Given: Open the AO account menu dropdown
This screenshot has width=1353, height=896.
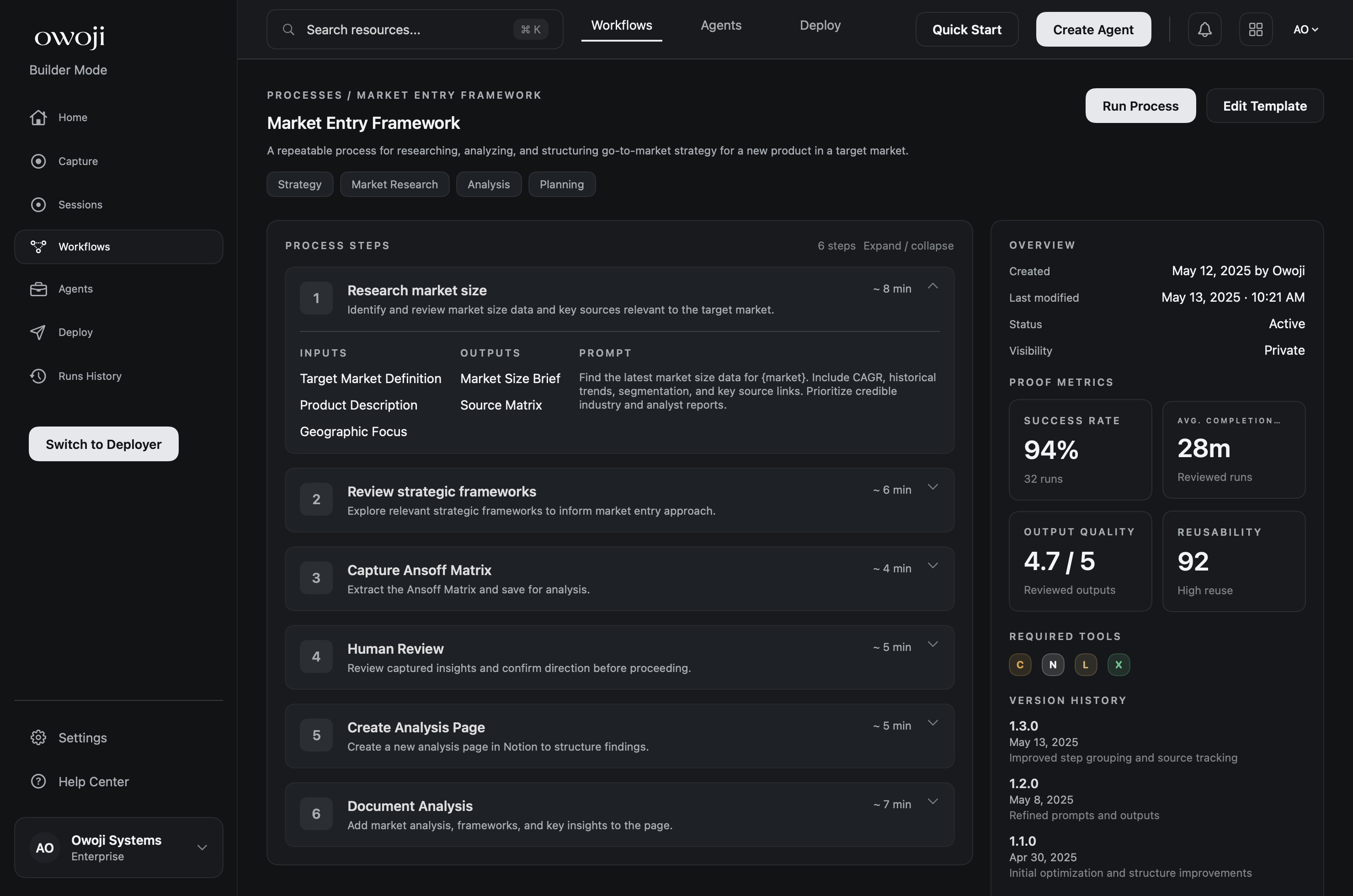Looking at the screenshot, I should point(1305,29).
